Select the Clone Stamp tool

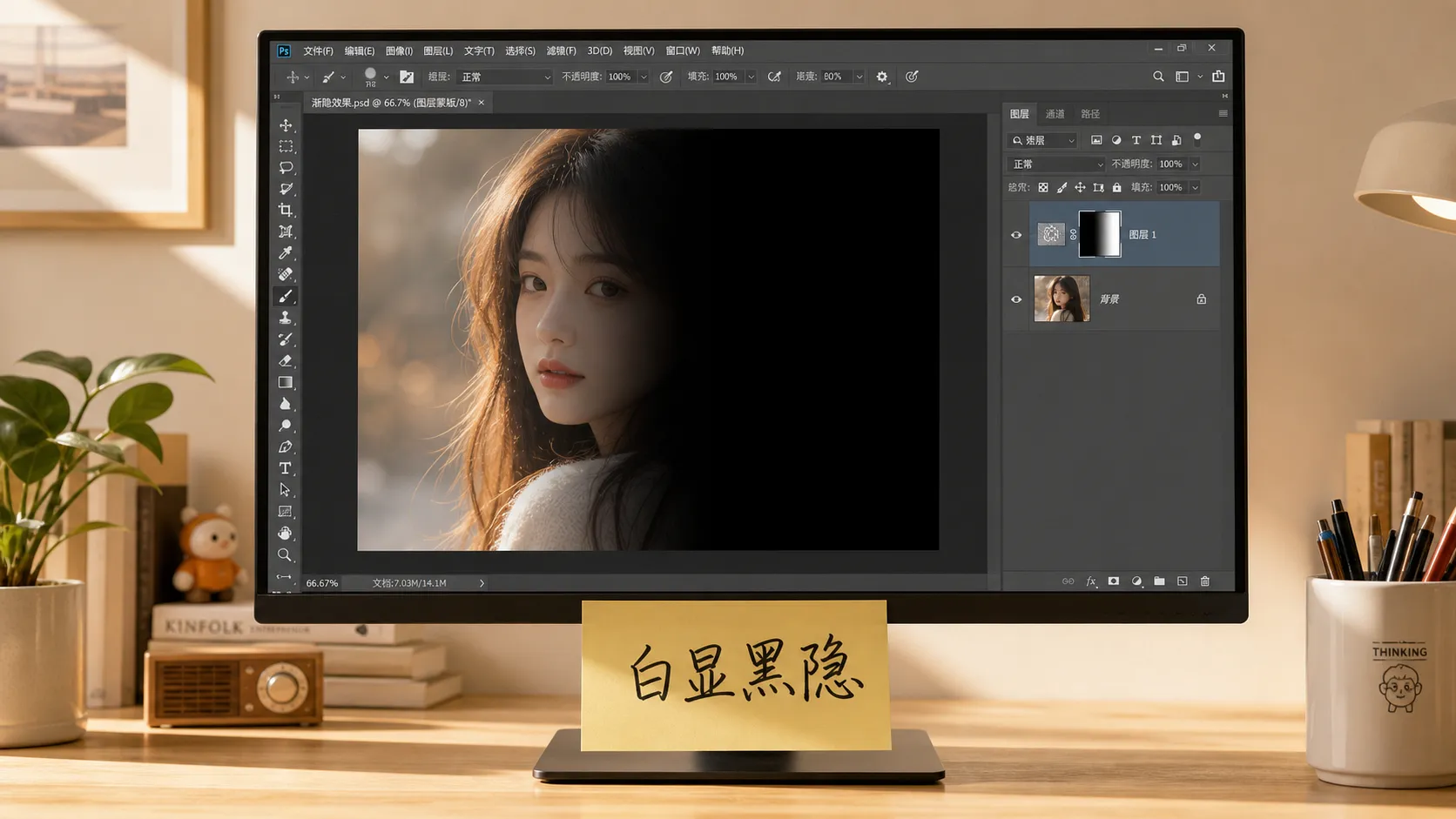pyautogui.click(x=286, y=318)
